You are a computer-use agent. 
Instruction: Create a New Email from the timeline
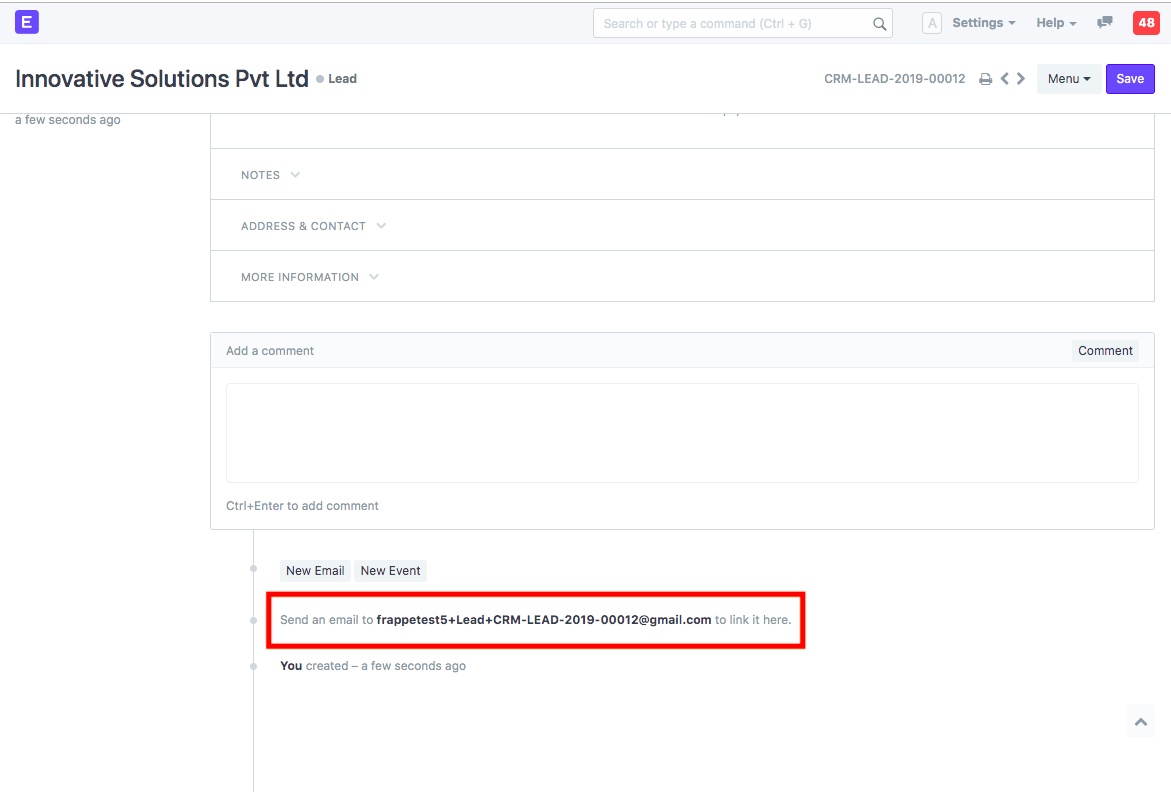(x=314, y=570)
